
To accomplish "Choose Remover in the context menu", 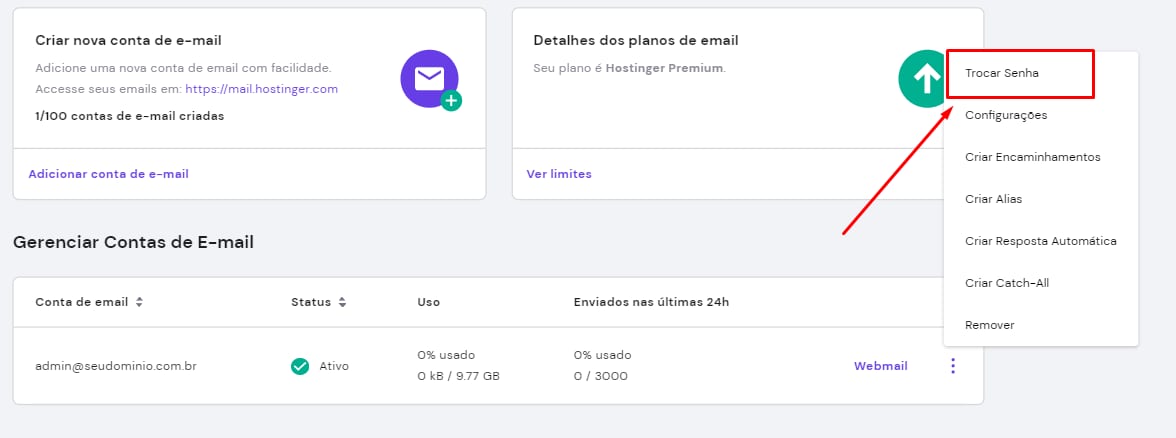I will [989, 325].
